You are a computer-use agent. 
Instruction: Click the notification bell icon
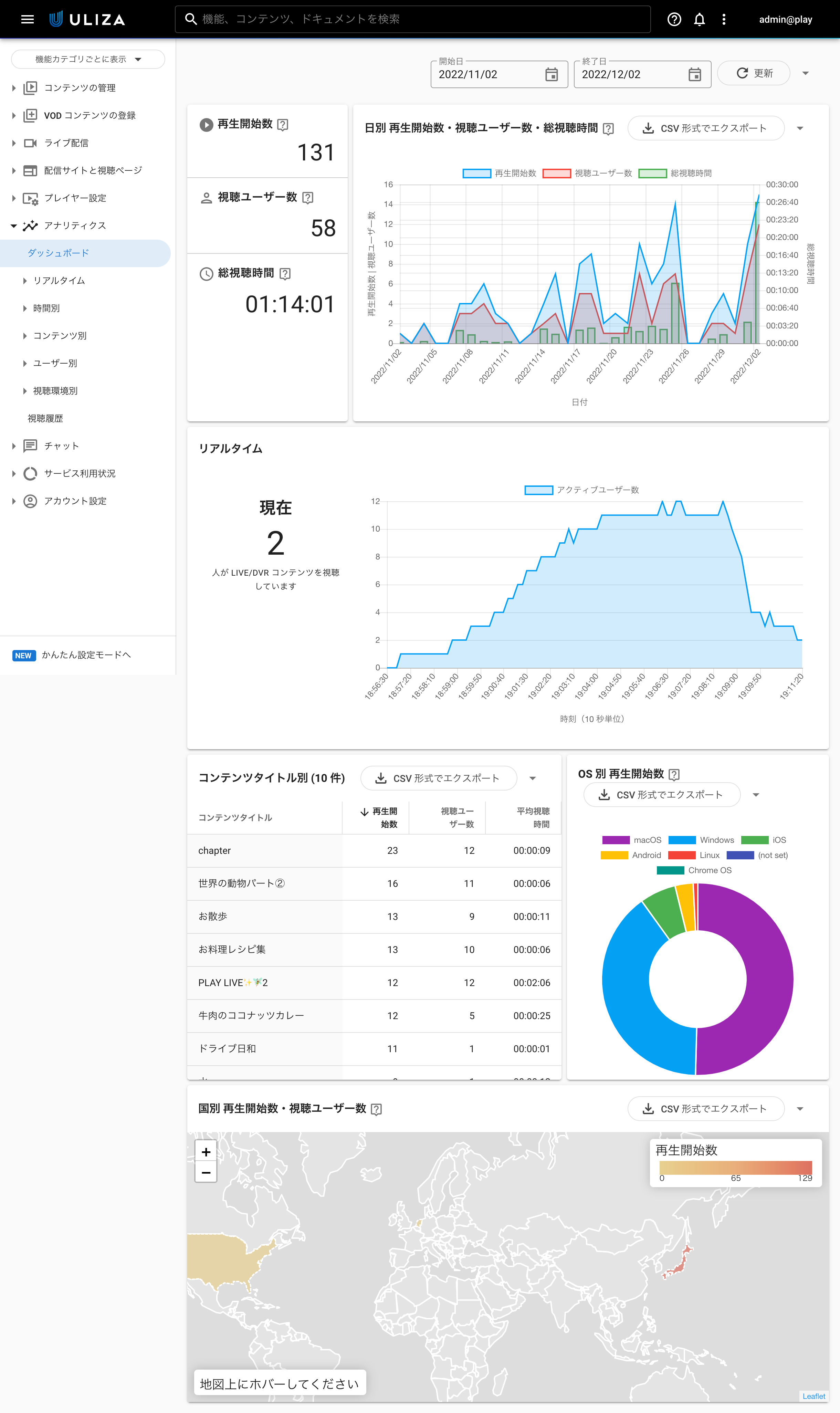coord(699,19)
